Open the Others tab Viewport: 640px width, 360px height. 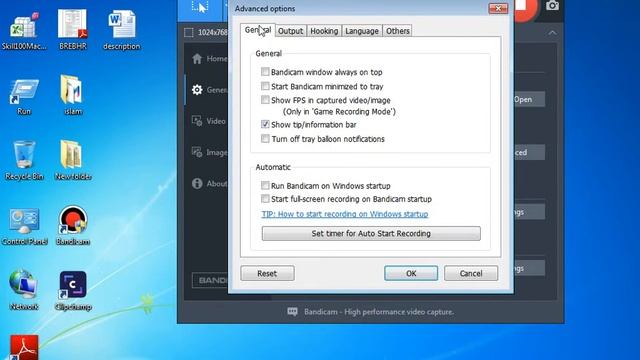tap(398, 31)
